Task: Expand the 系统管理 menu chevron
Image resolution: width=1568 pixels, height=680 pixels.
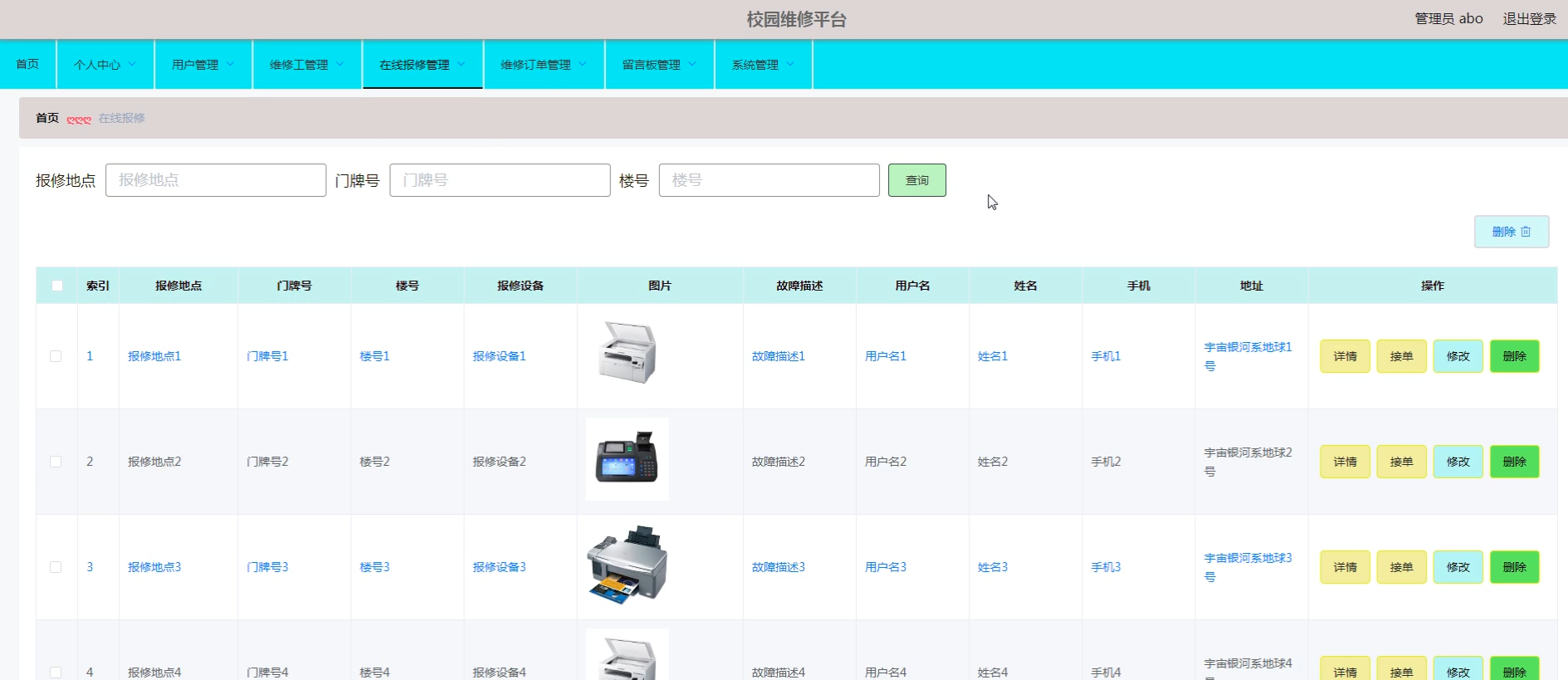Action: (789, 64)
